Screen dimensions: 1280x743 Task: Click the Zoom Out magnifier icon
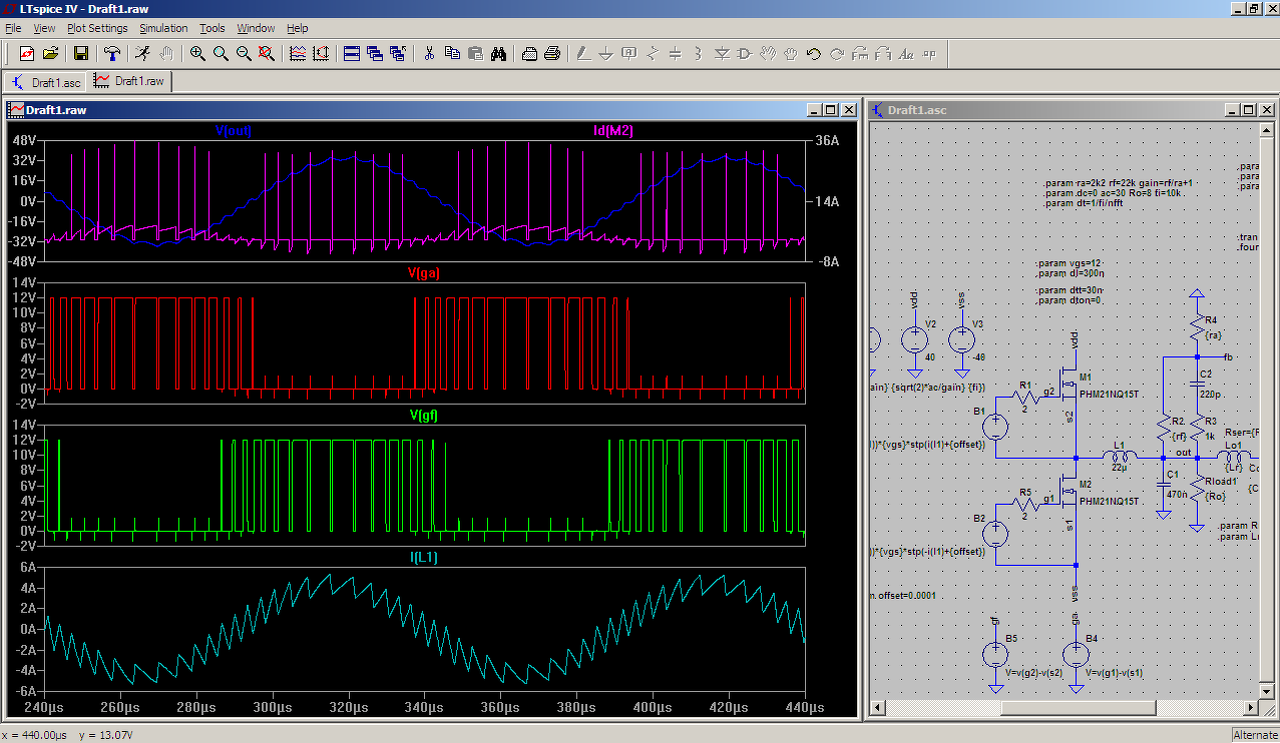[x=244, y=53]
